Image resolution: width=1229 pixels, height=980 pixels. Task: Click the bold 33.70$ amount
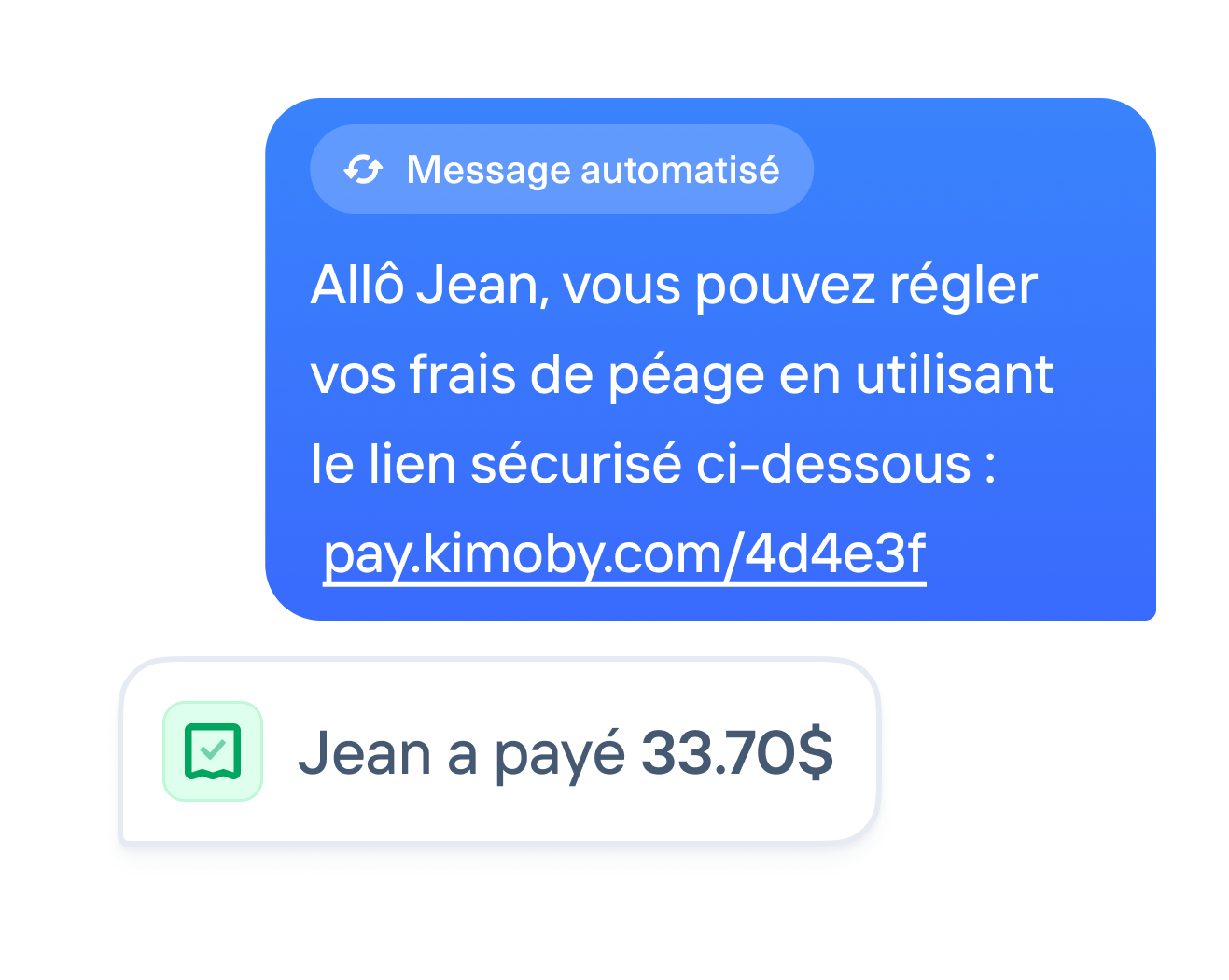point(737,752)
